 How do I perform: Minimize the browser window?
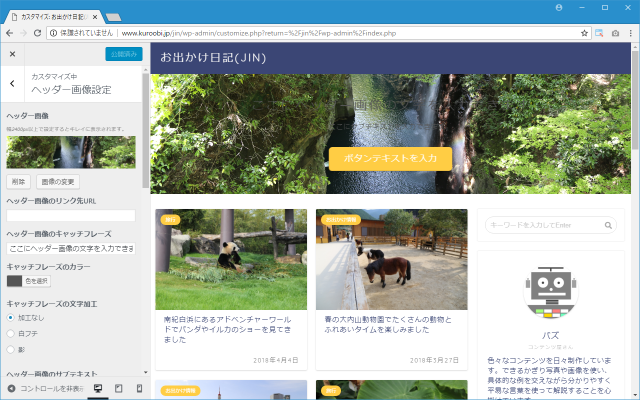pos(582,7)
